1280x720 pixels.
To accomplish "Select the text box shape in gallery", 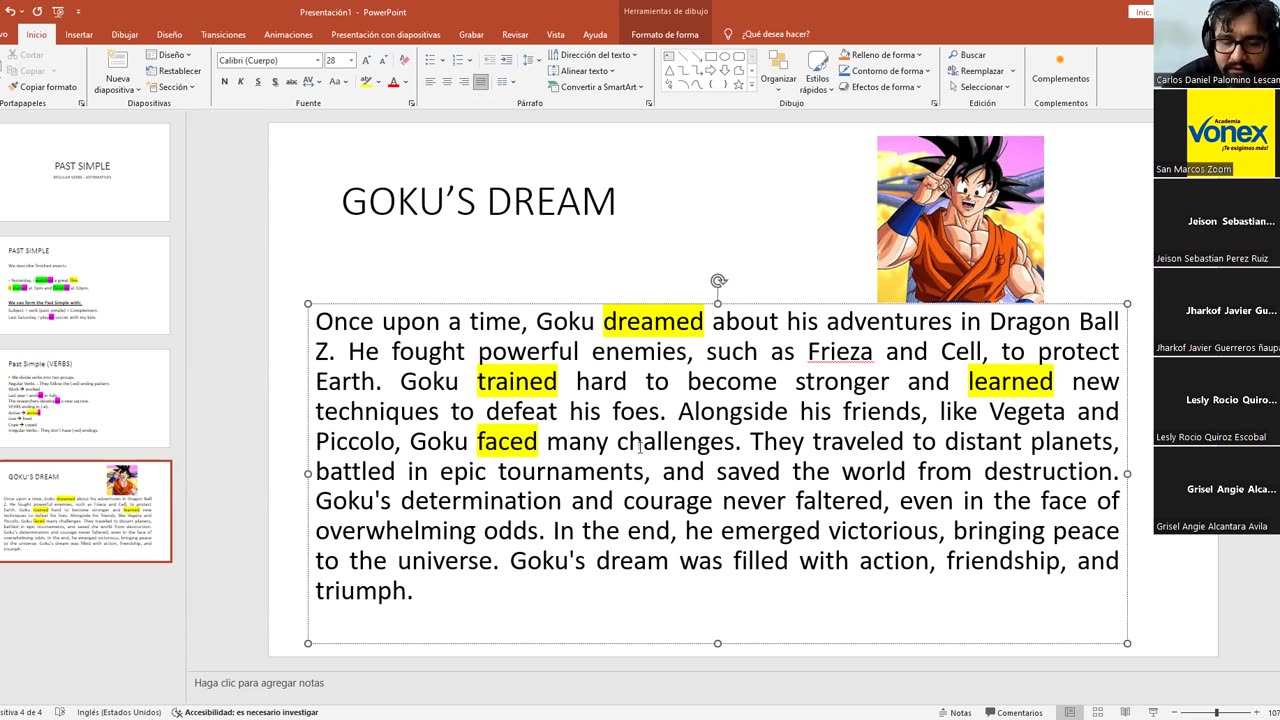I will (669, 57).
